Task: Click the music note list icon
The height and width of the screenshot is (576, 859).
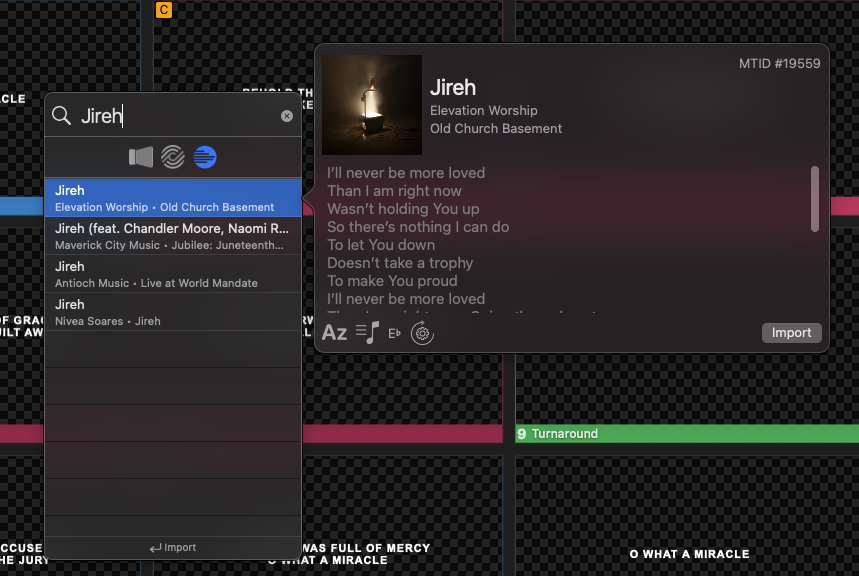Action: pos(367,333)
